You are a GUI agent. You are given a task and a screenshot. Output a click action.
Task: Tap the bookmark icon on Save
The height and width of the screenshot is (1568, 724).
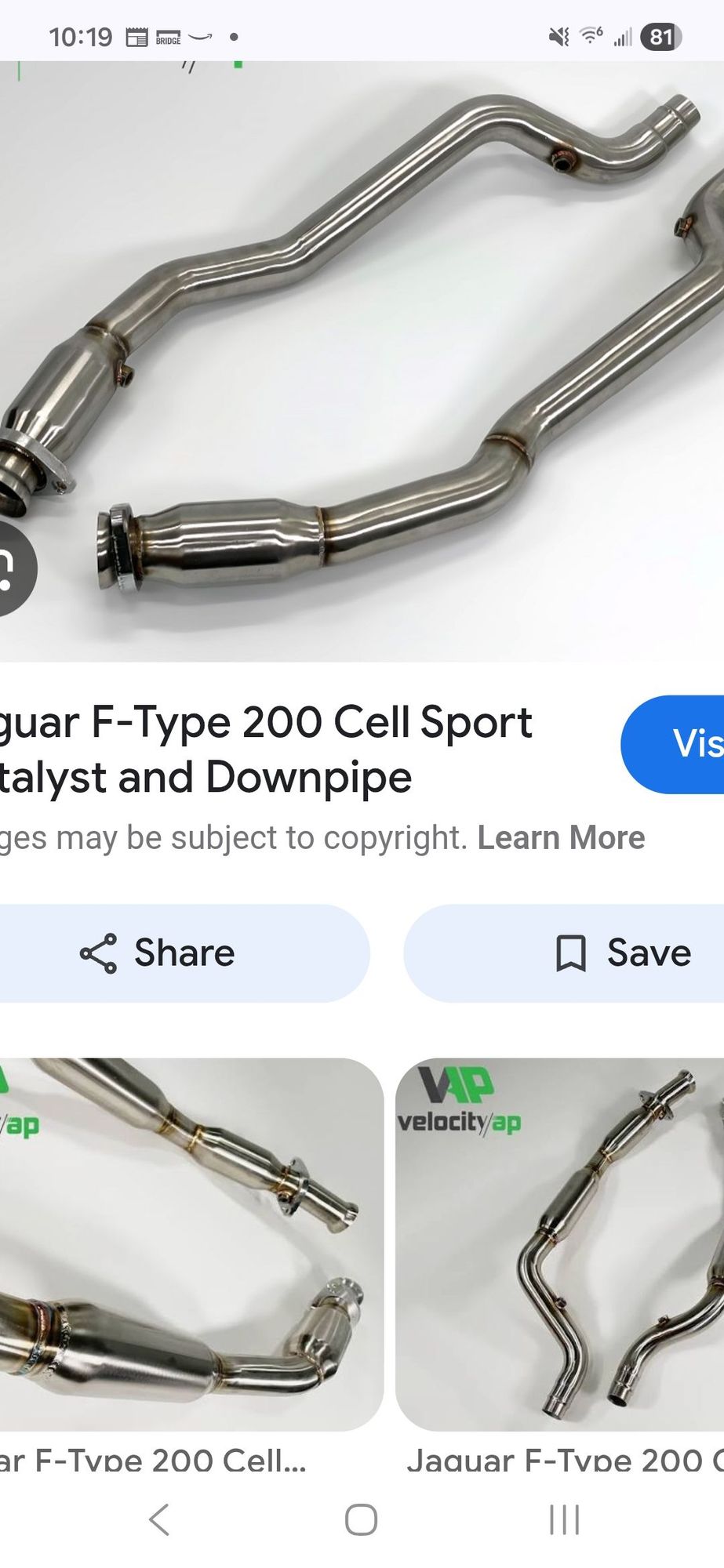click(x=571, y=953)
